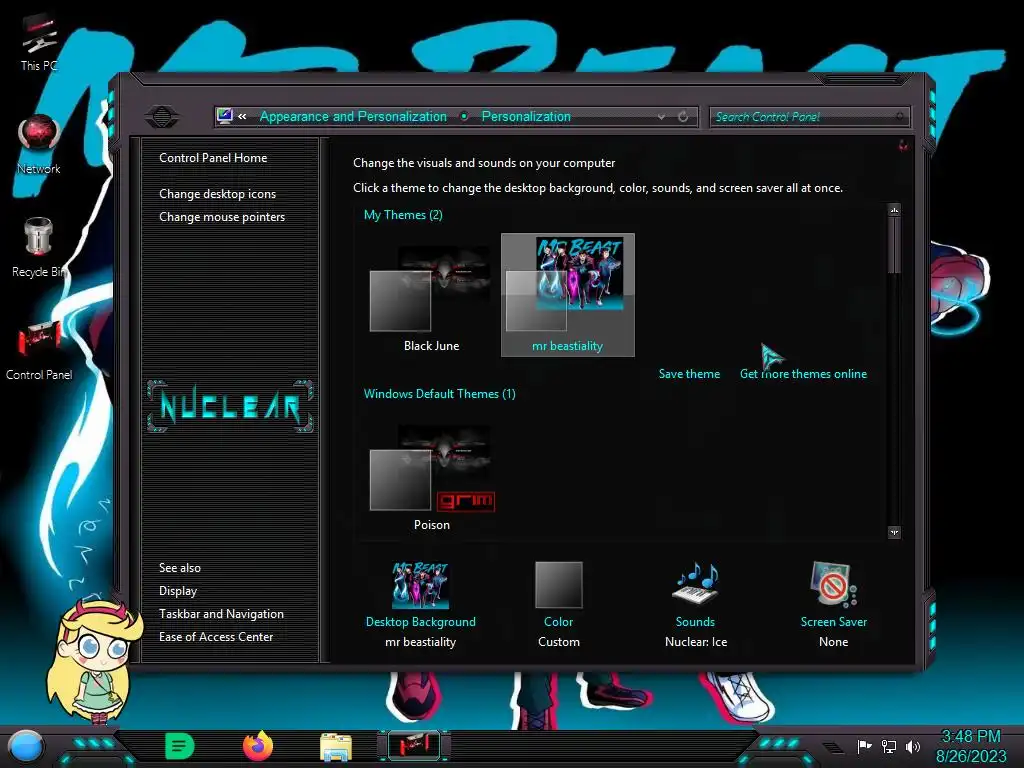Viewport: 1024px width, 768px height.
Task: Open Desktop Background settings icon
Action: [421, 584]
